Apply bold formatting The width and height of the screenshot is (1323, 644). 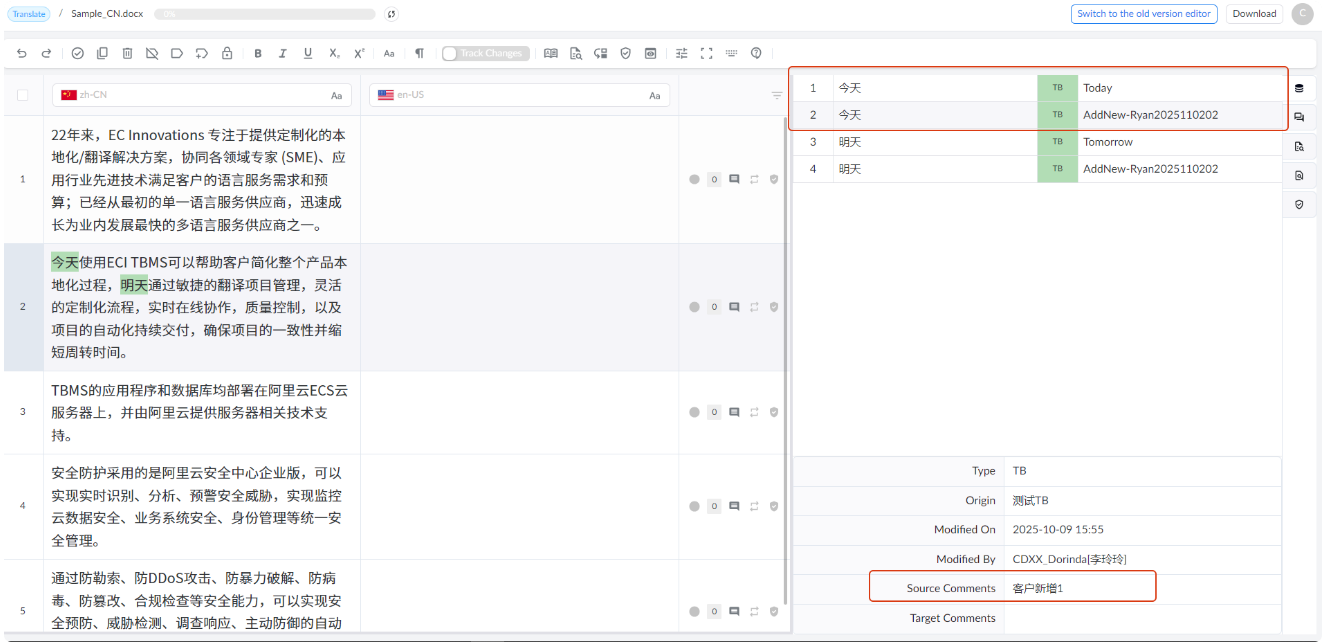(x=258, y=53)
